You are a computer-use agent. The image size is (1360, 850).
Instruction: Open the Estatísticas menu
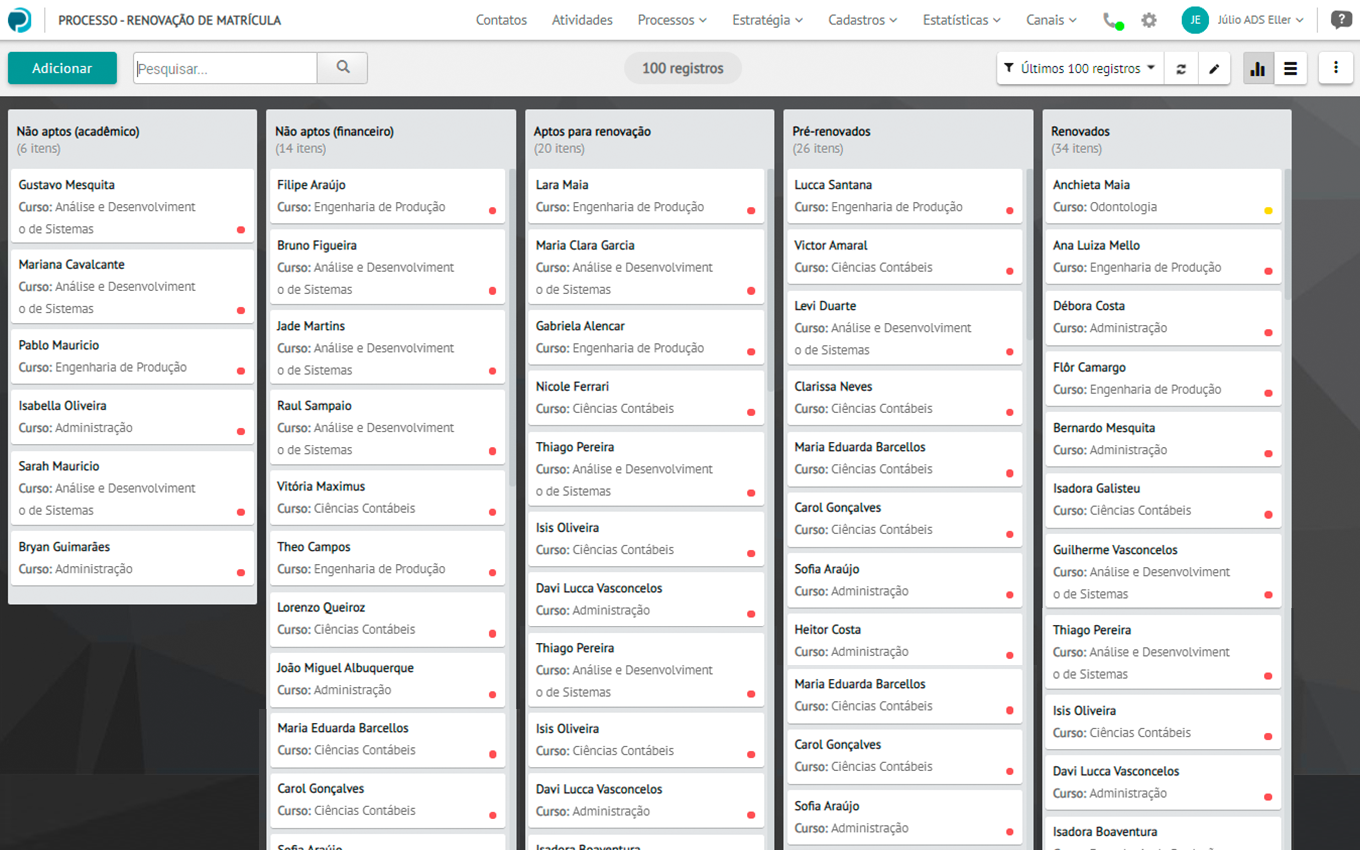point(961,20)
